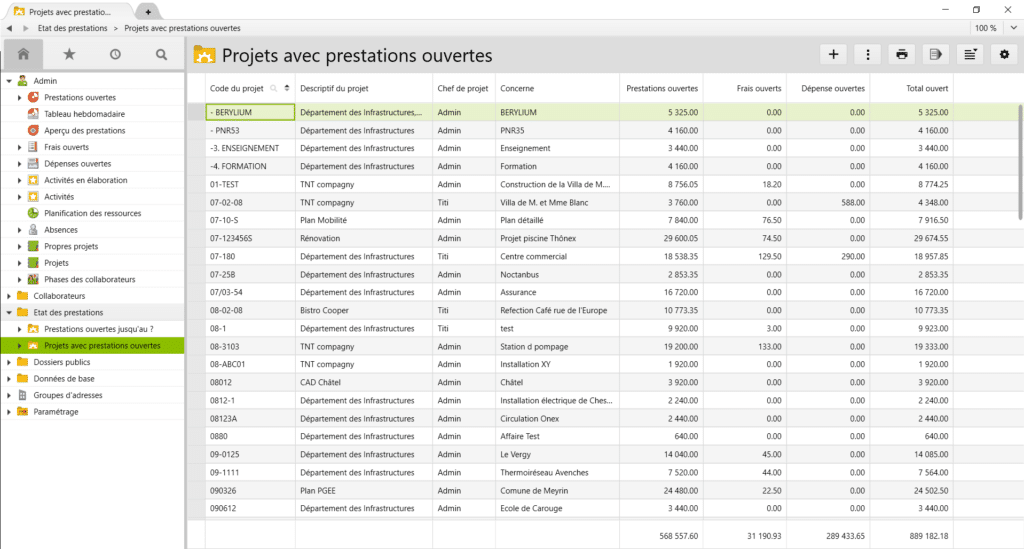Image resolution: width=1024 pixels, height=549 pixels.
Task: Select Projets in the sidebar tree
Action: point(56,262)
